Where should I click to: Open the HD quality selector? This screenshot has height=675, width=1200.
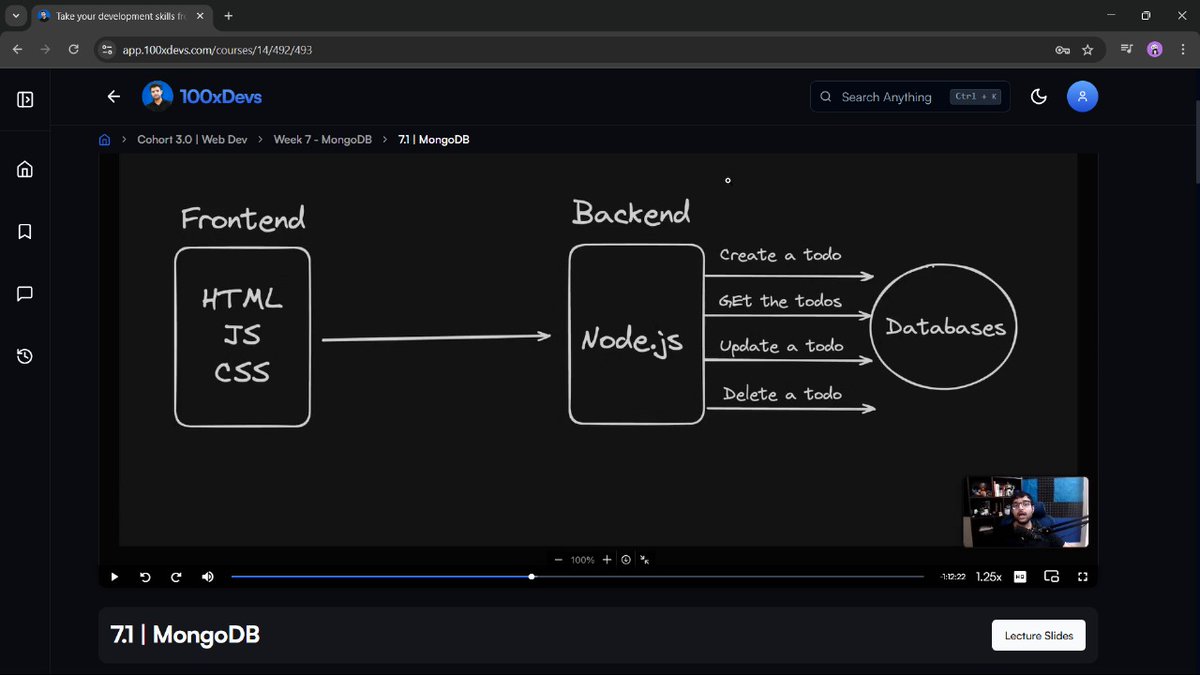pyautogui.click(x=1020, y=577)
